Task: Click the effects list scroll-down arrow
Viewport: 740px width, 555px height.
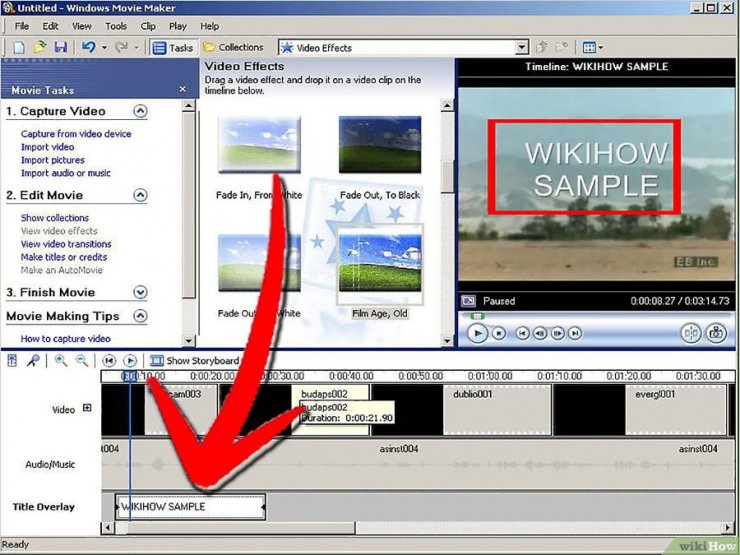Action: pos(447,340)
